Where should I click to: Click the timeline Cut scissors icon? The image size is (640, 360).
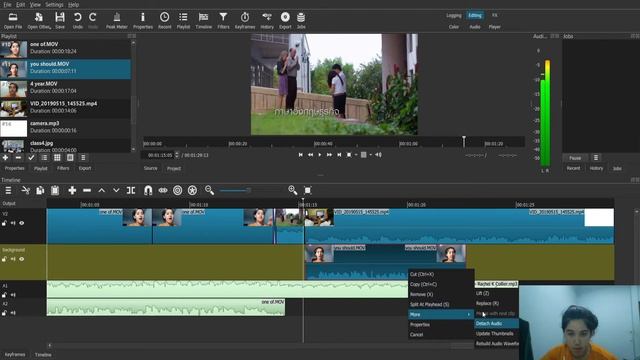point(25,190)
